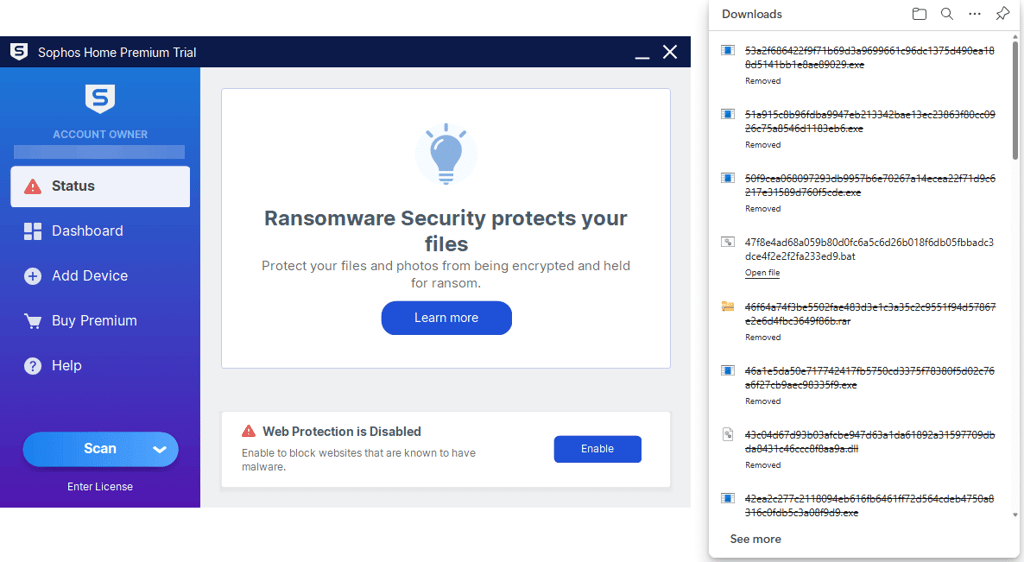This screenshot has height=562, width=1024.
Task: Open more options in Downloads panel
Action: [974, 14]
